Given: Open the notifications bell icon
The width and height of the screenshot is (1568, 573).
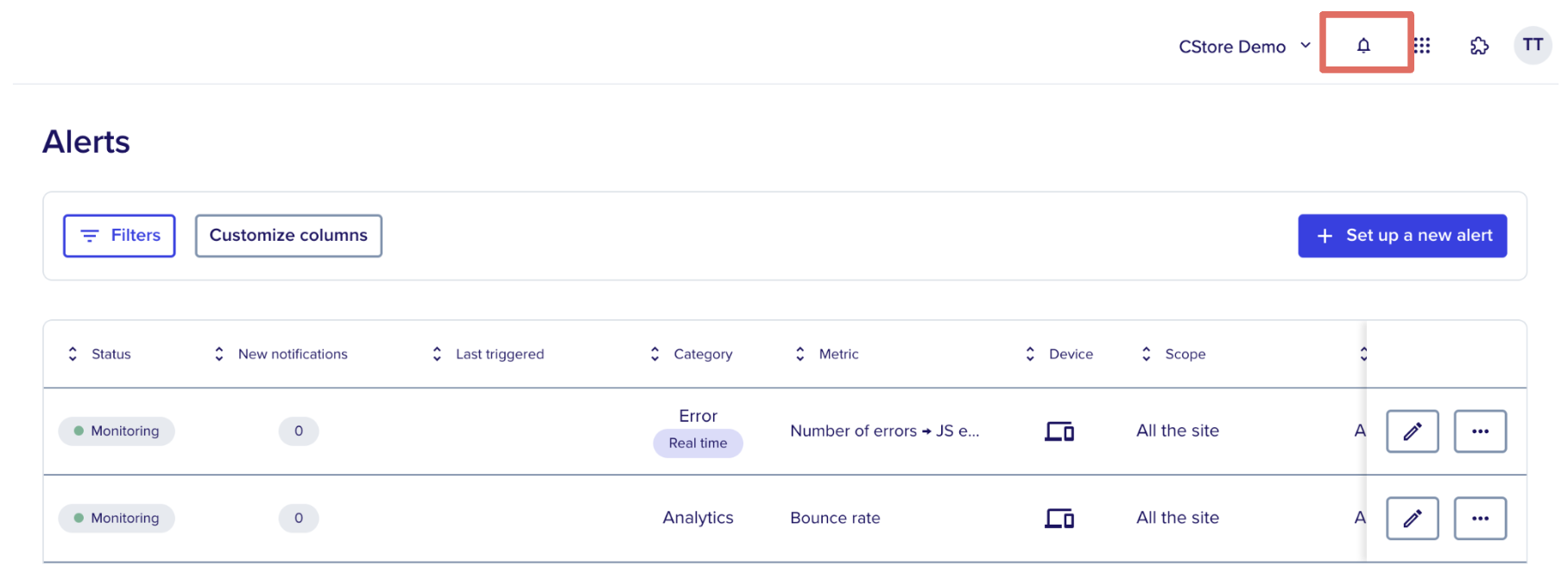Looking at the screenshot, I should point(1363,45).
